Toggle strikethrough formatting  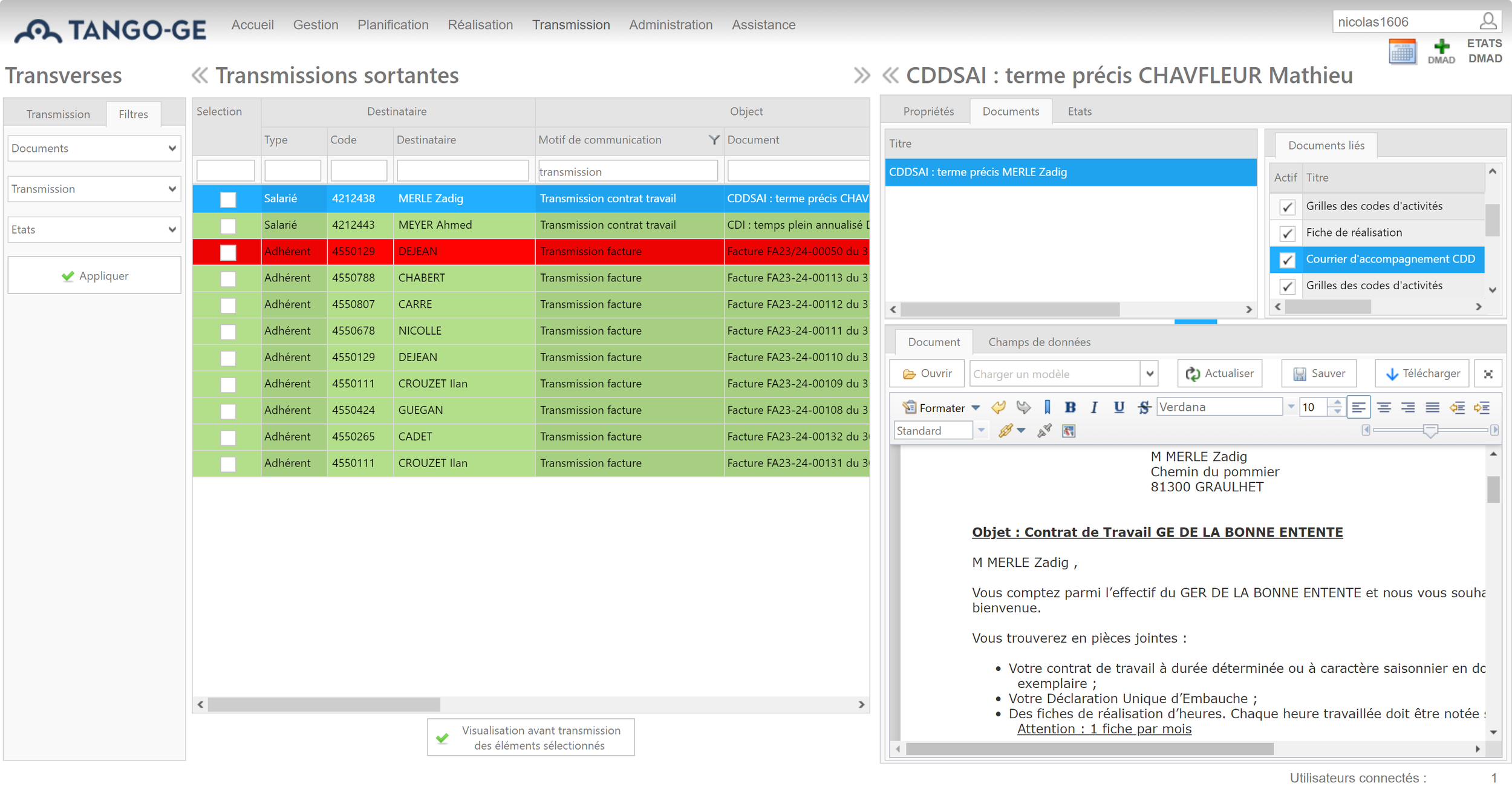[x=1144, y=407]
